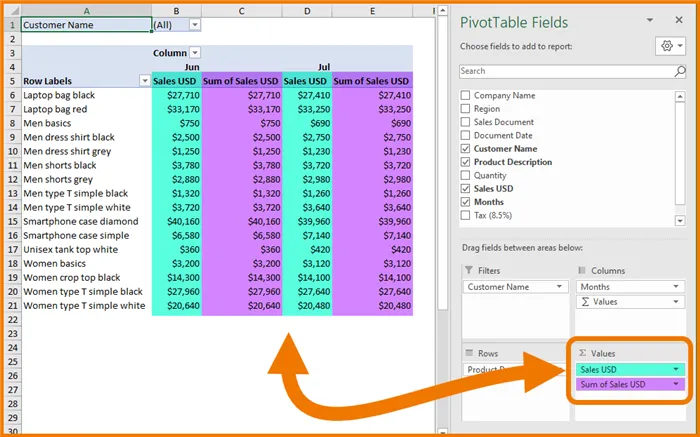Open the Customer Name (All) filter dropdown
This screenshot has height=437, width=700.
pos(194,24)
